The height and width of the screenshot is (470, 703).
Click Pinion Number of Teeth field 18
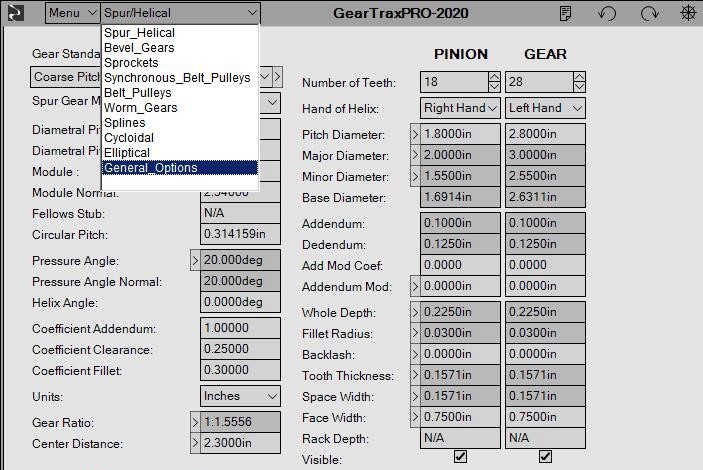(455, 82)
